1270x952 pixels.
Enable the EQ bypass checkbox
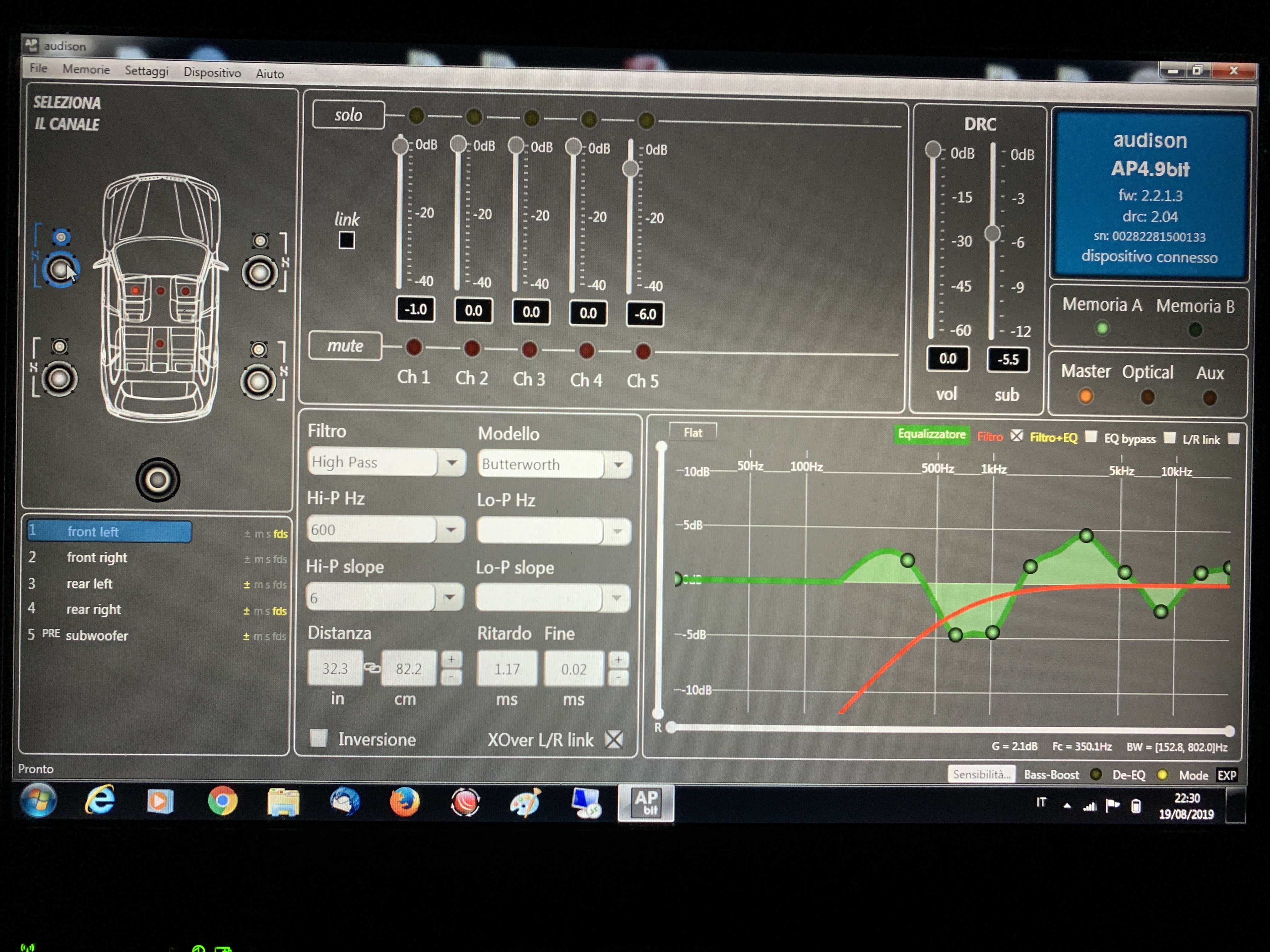pos(1169,438)
